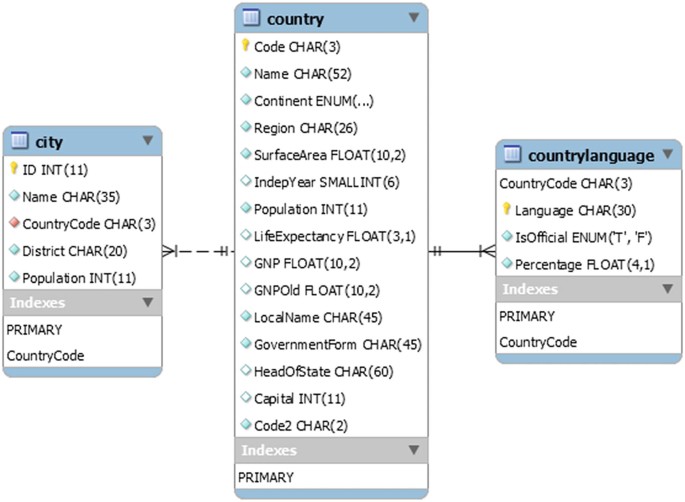The height and width of the screenshot is (502, 685).
Task: Click the countrylanguage table icon in header
Action: click(512, 155)
